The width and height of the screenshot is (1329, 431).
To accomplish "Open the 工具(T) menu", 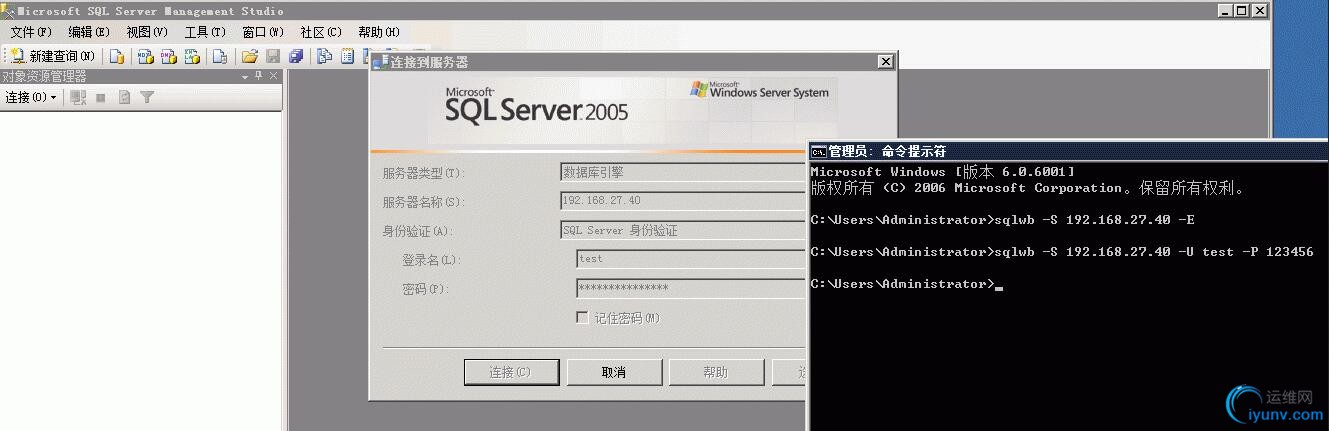I will [205, 32].
